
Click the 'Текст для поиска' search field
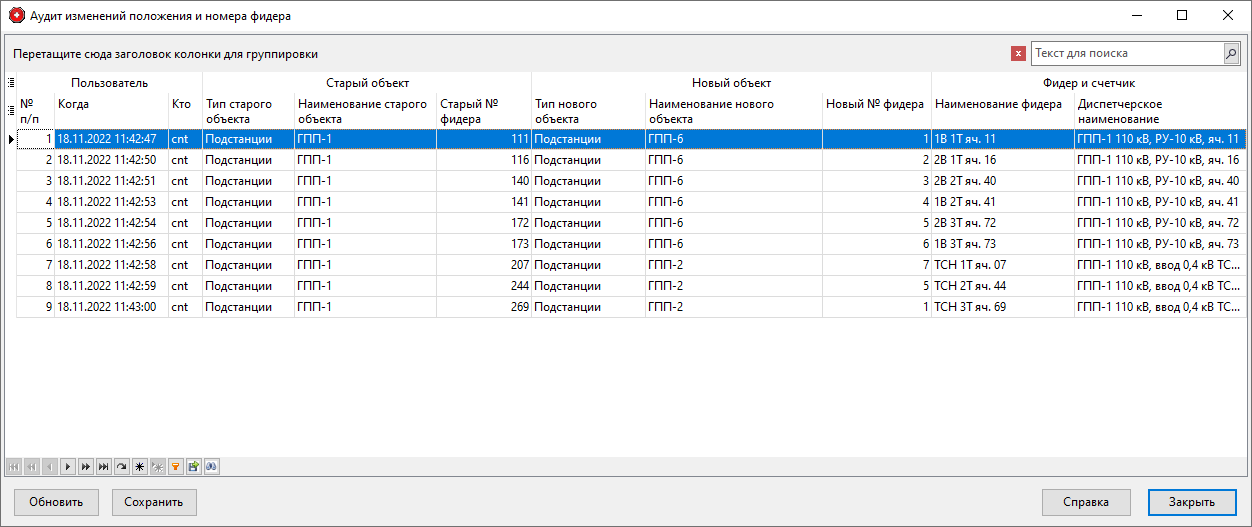pos(1125,54)
